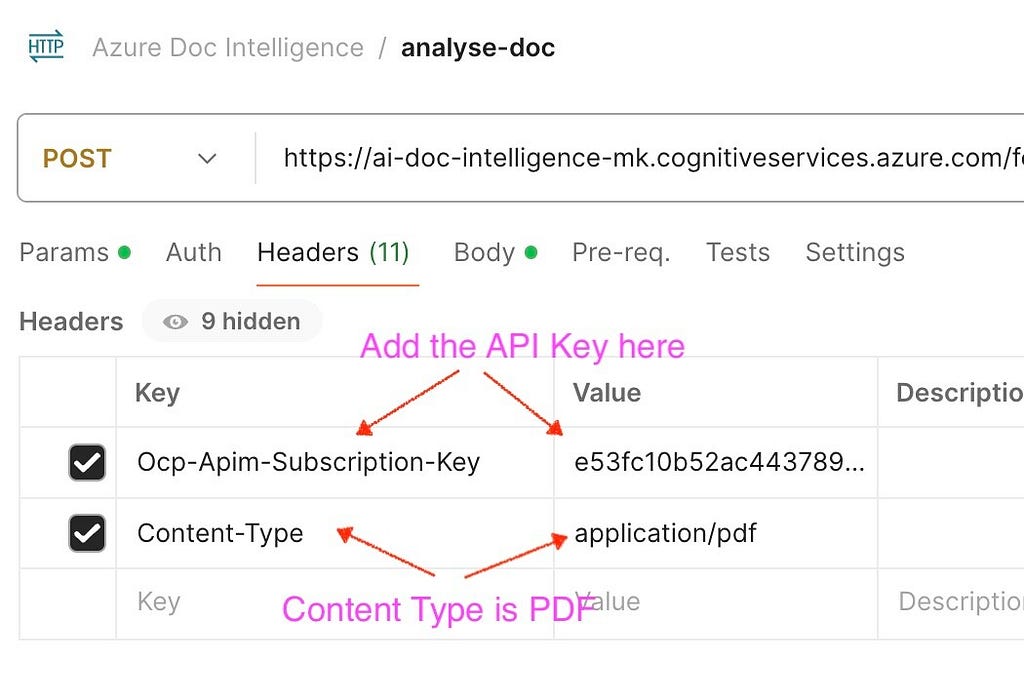Open the POST method dropdown
The height and width of the screenshot is (690, 1024).
[130, 159]
